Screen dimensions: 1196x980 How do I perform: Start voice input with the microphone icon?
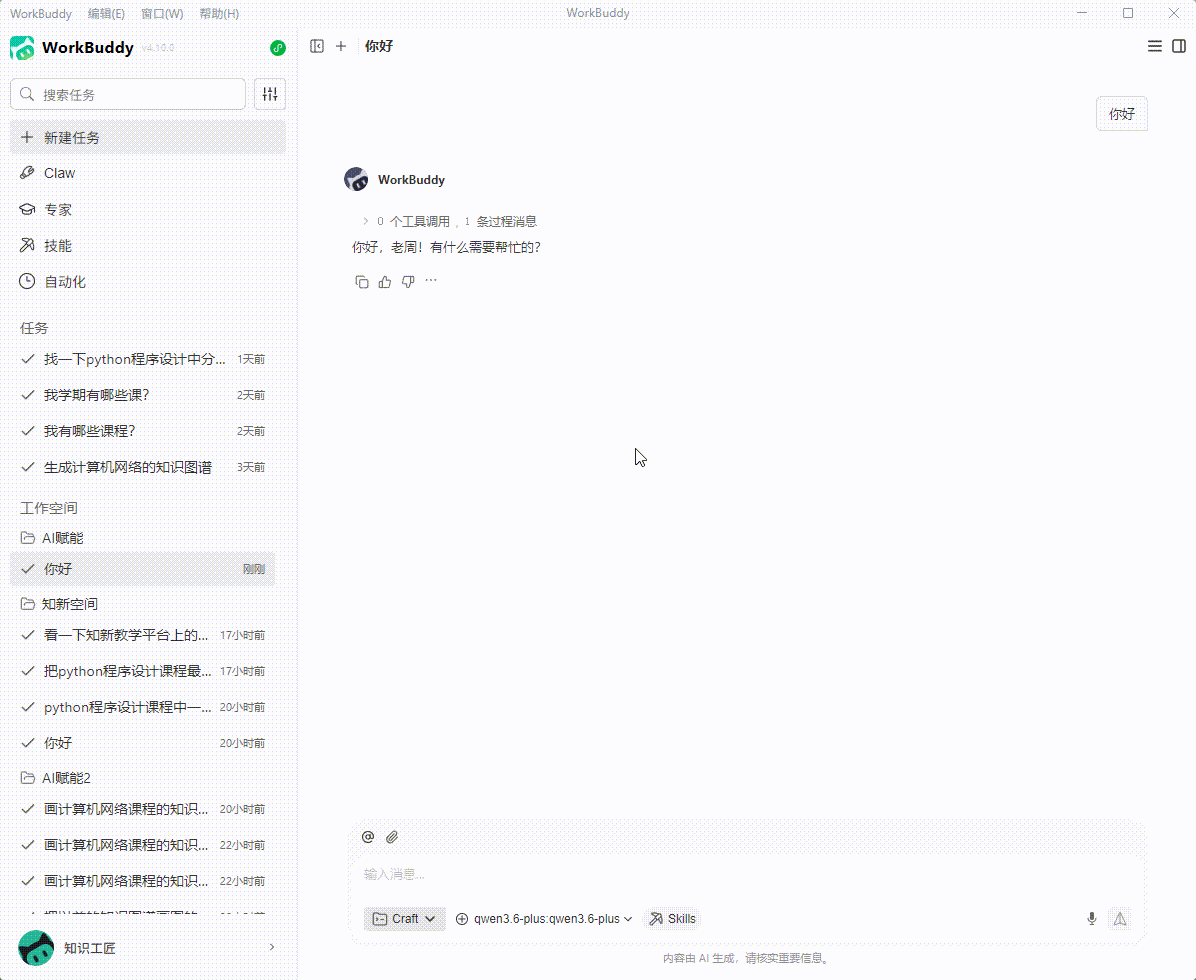[x=1091, y=918]
